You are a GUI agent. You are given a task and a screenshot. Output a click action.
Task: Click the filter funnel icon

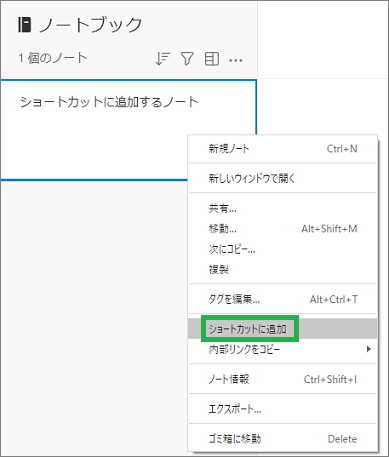[187, 59]
